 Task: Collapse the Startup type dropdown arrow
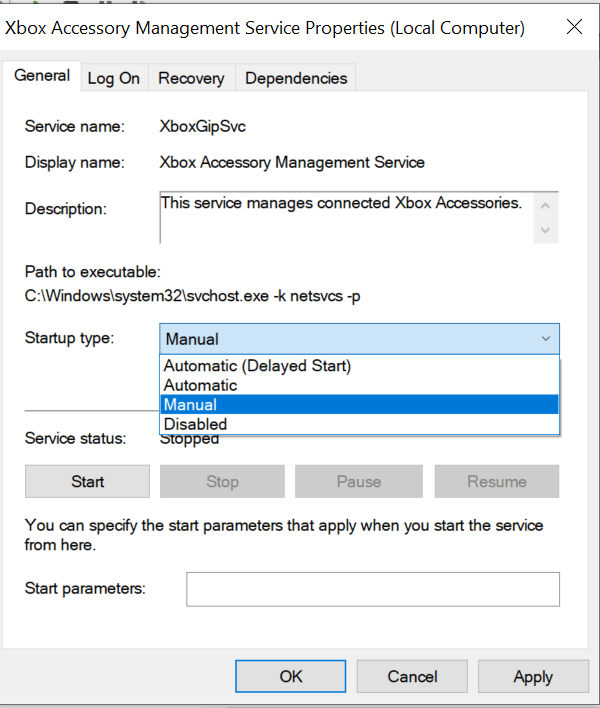tap(545, 339)
